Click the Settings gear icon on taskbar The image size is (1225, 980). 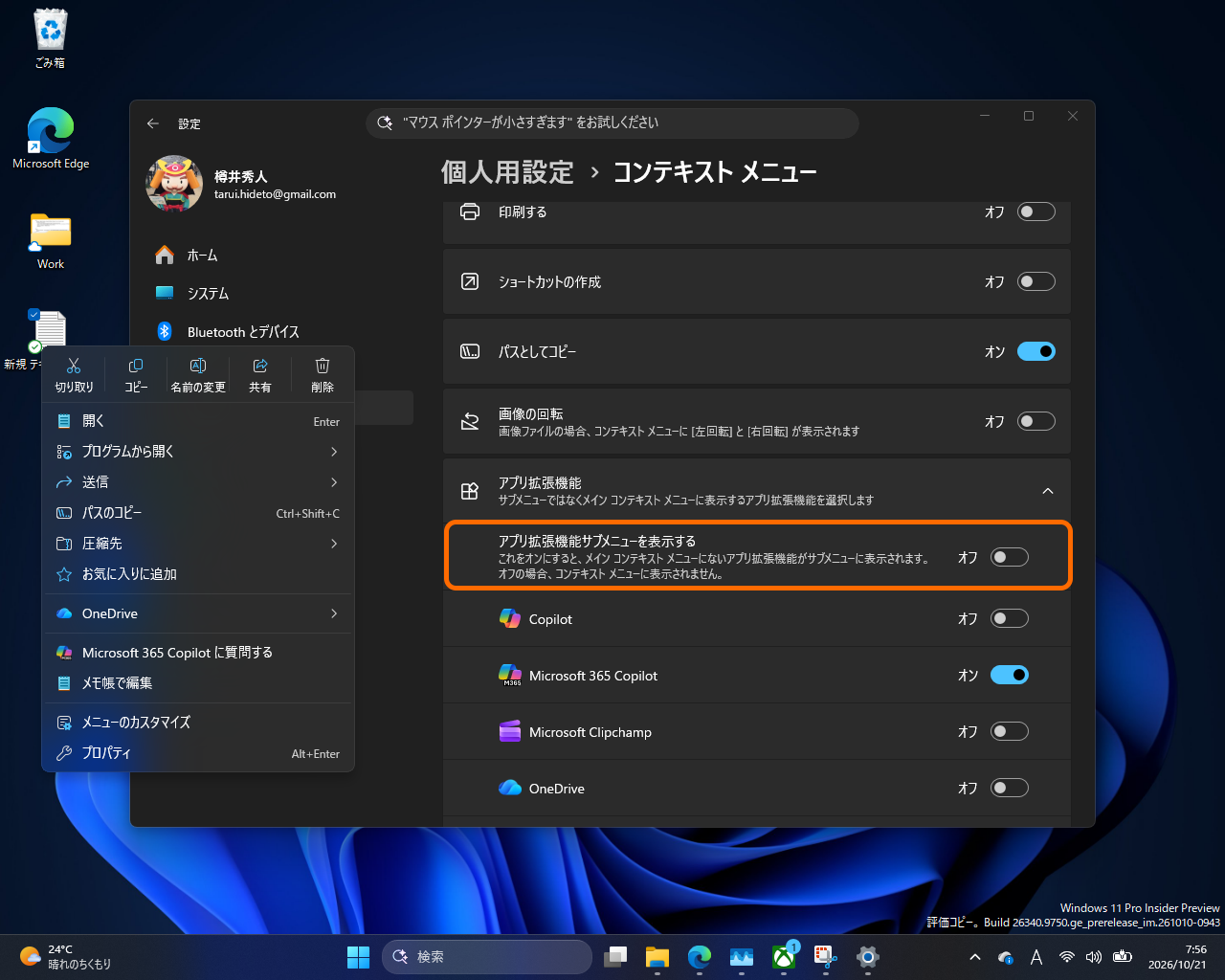(x=868, y=956)
